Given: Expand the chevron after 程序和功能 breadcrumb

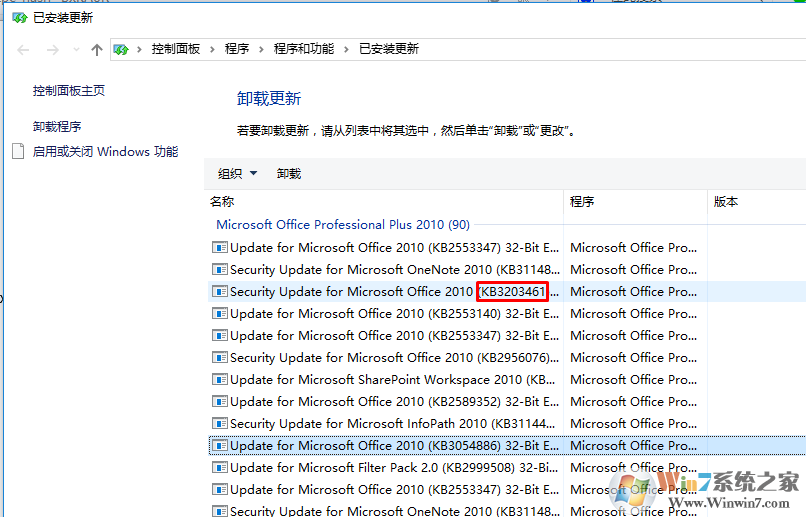Looking at the screenshot, I should 346,49.
